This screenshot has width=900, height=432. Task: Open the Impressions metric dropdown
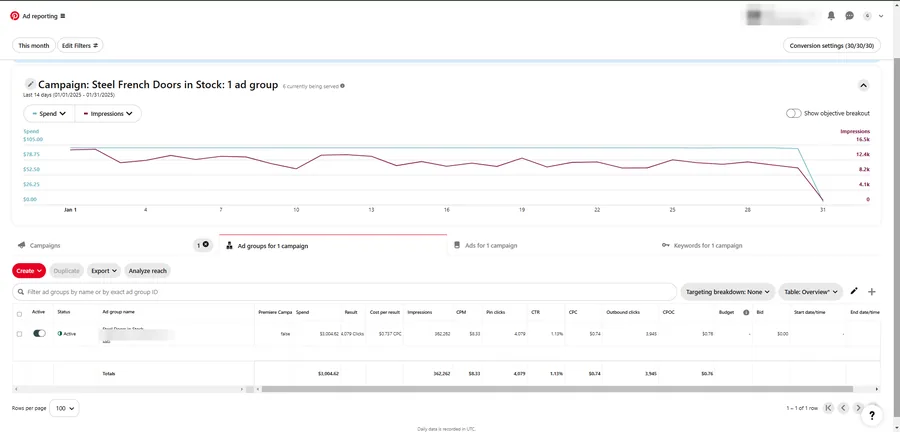108,114
